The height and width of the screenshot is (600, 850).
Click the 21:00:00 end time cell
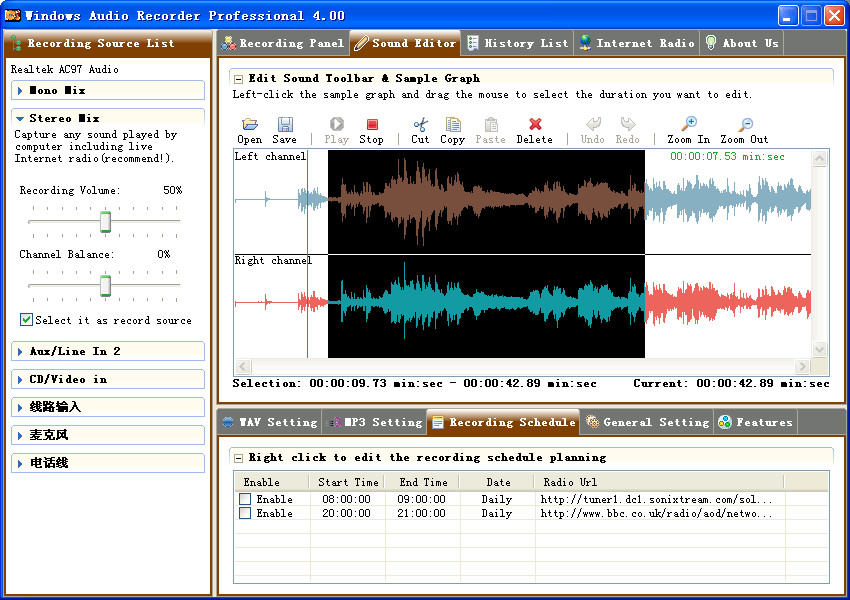tap(421, 513)
